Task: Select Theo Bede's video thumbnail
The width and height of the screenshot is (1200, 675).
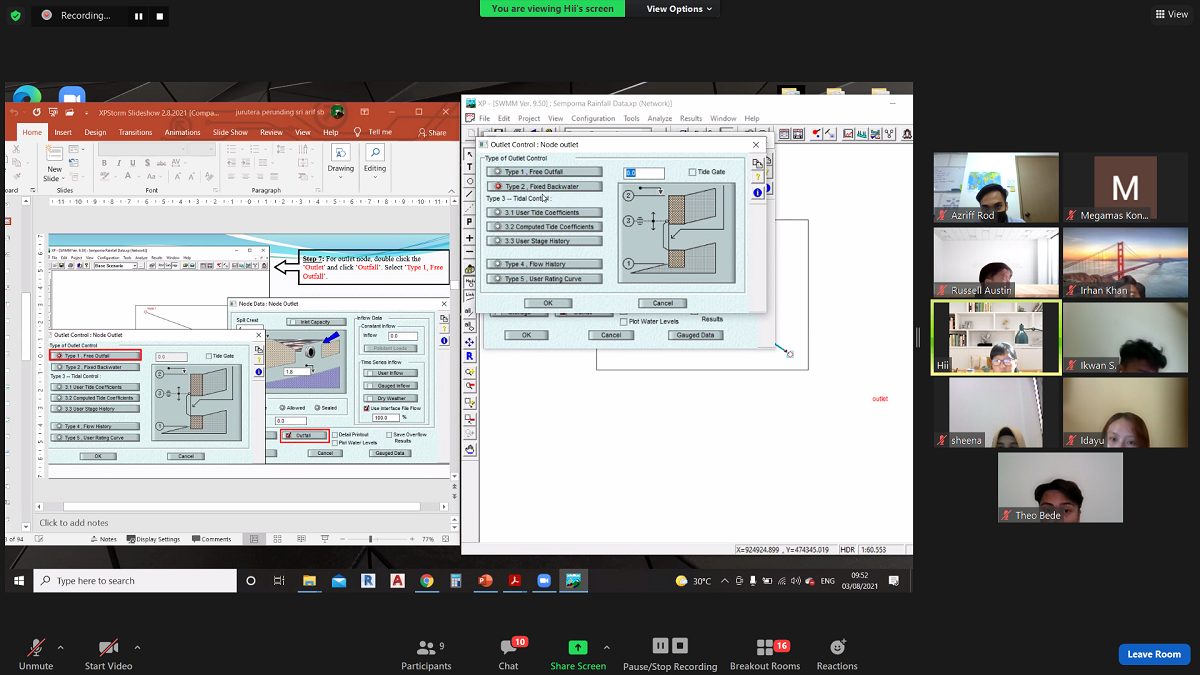Action: point(1060,487)
